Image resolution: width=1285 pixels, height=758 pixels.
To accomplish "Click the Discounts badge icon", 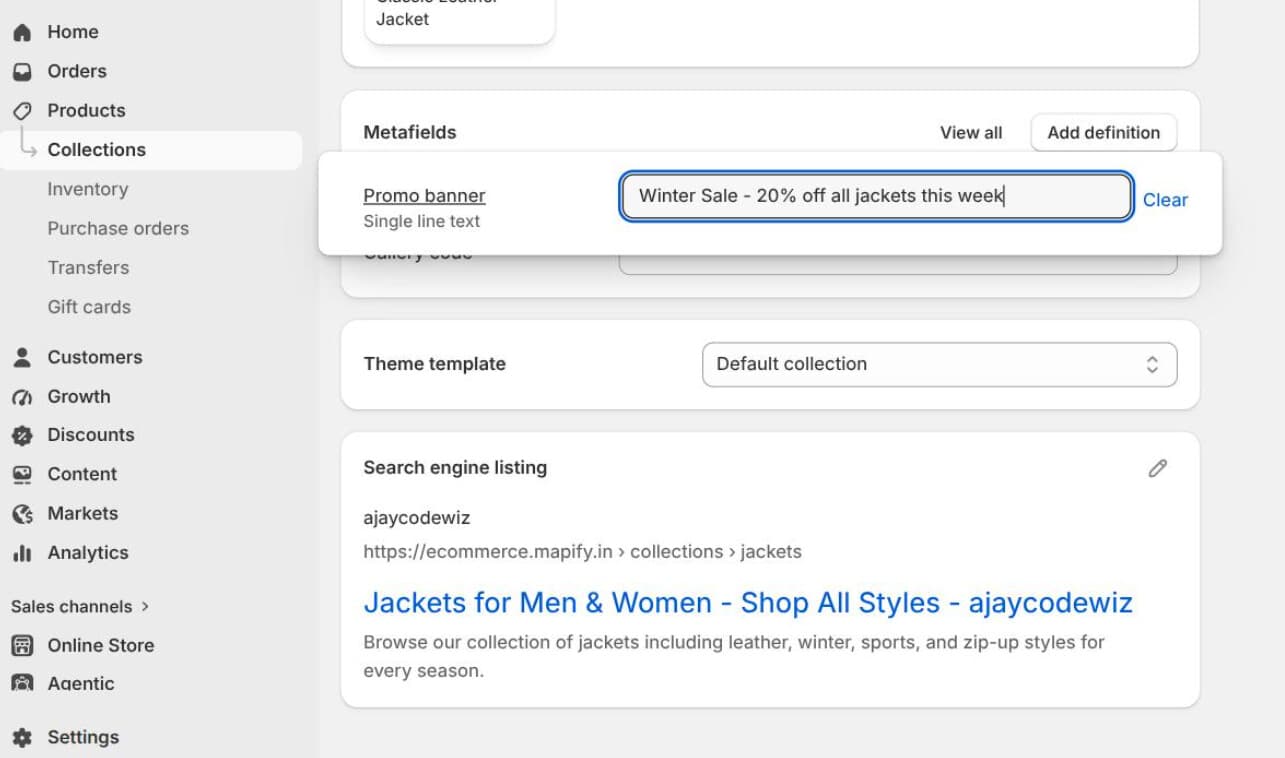I will (22, 435).
